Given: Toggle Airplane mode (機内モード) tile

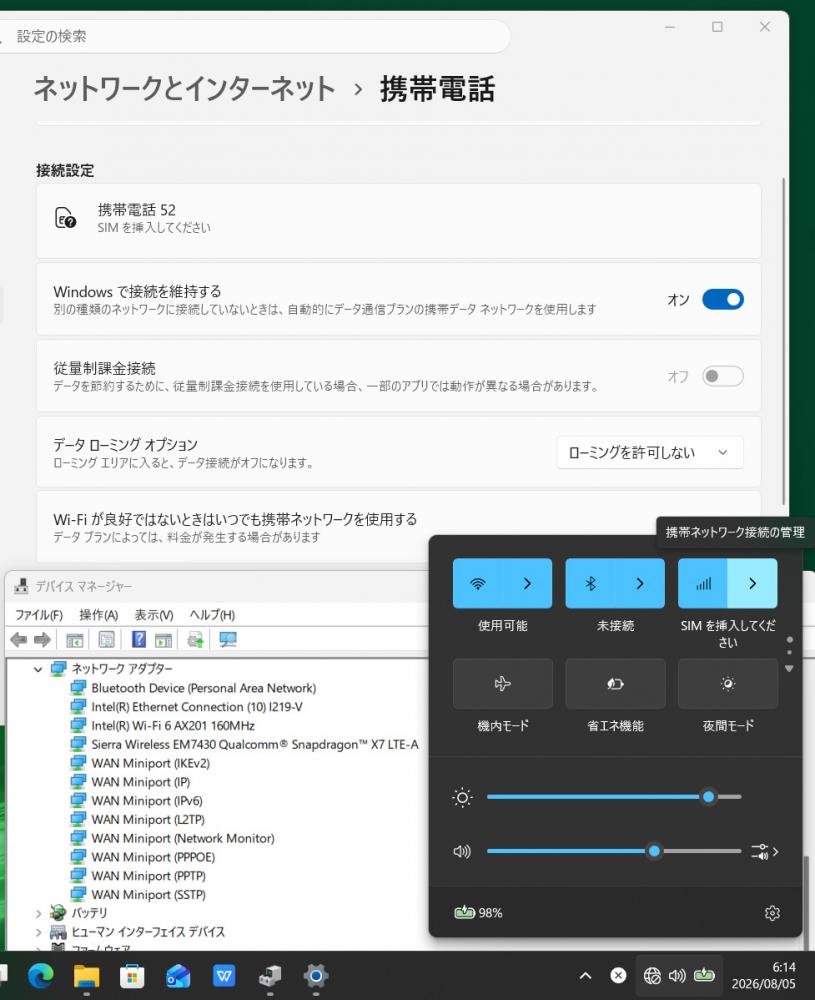Looking at the screenshot, I should 503,684.
